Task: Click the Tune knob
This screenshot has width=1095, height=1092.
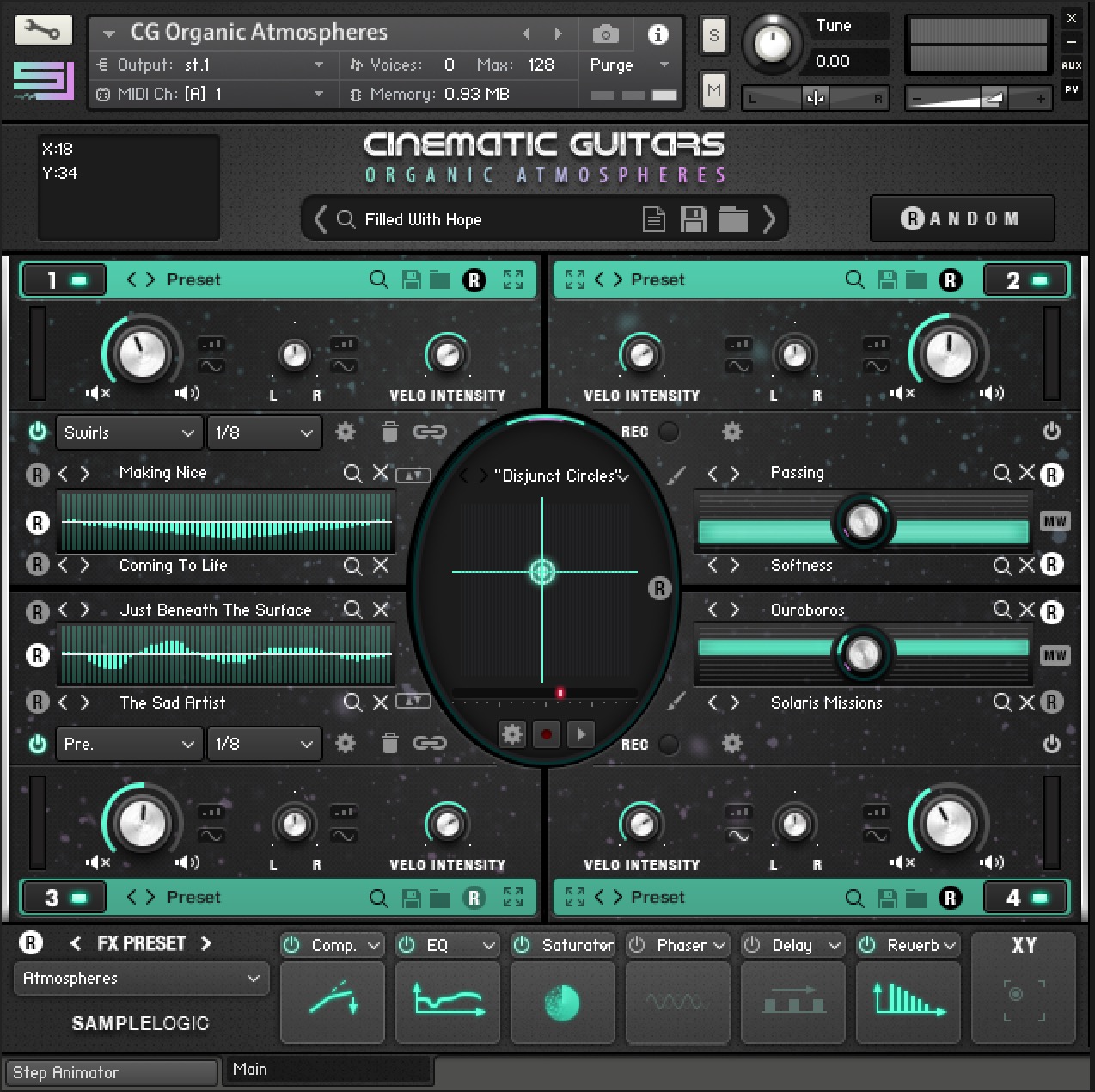Action: (772, 43)
